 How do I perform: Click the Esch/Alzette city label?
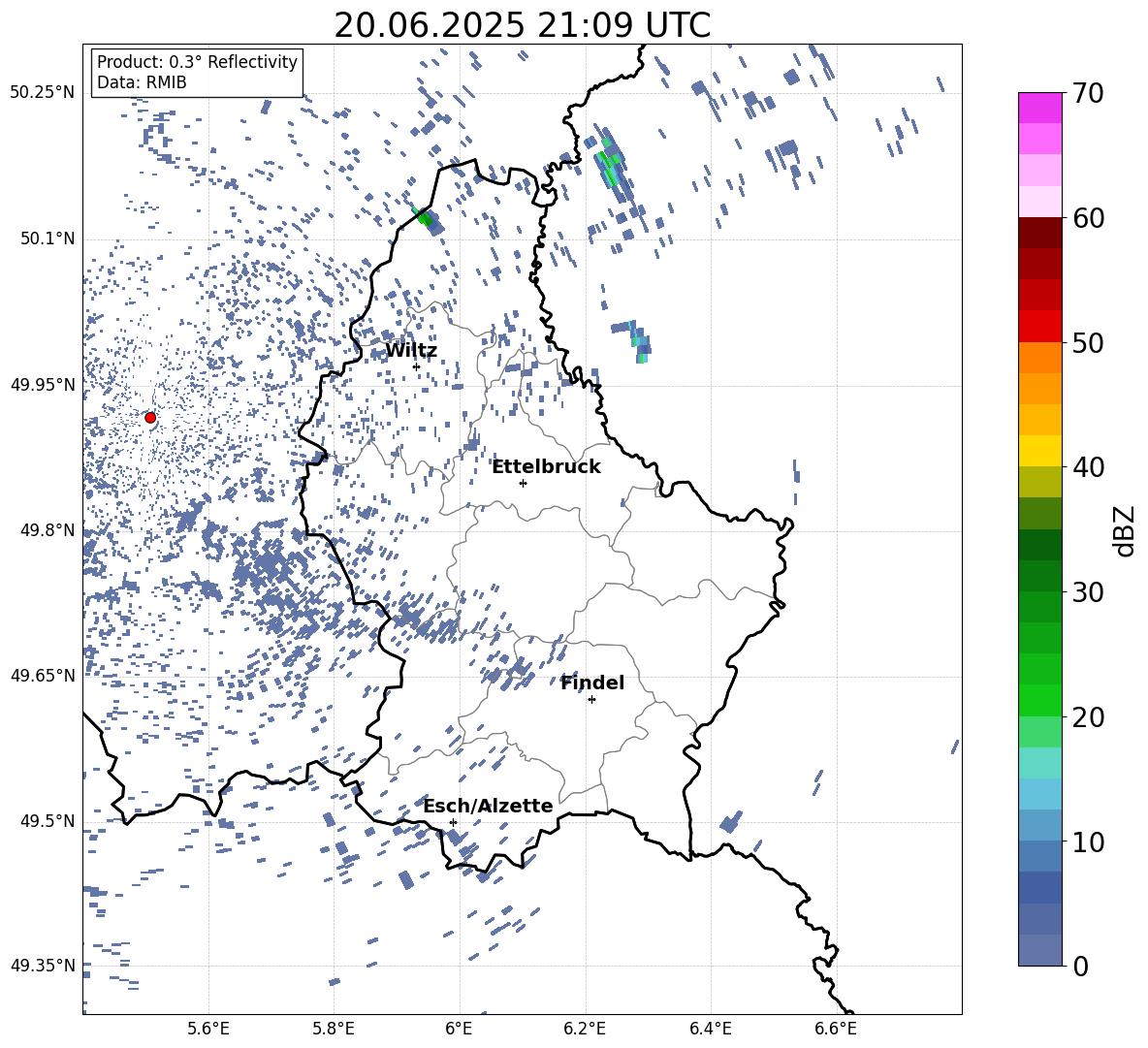[489, 806]
